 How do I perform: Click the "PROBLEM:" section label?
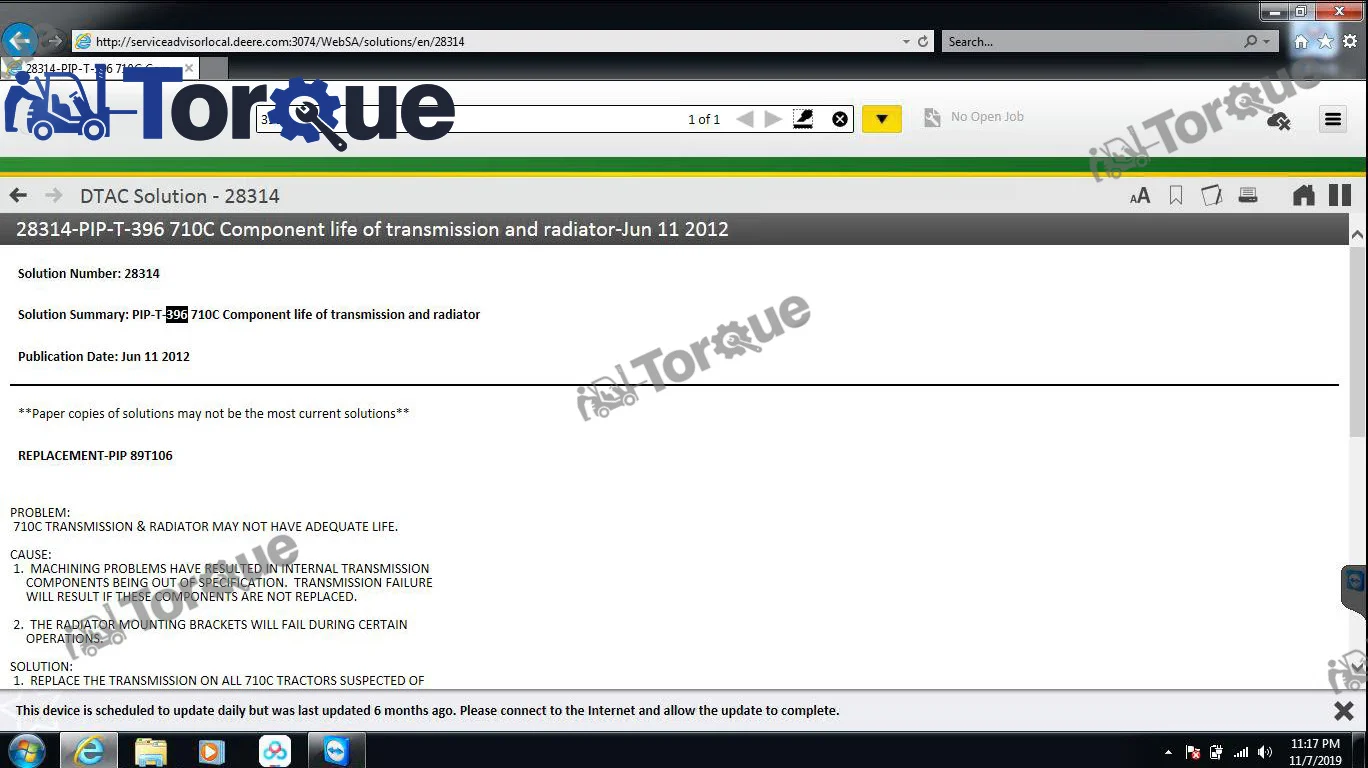click(x=40, y=513)
